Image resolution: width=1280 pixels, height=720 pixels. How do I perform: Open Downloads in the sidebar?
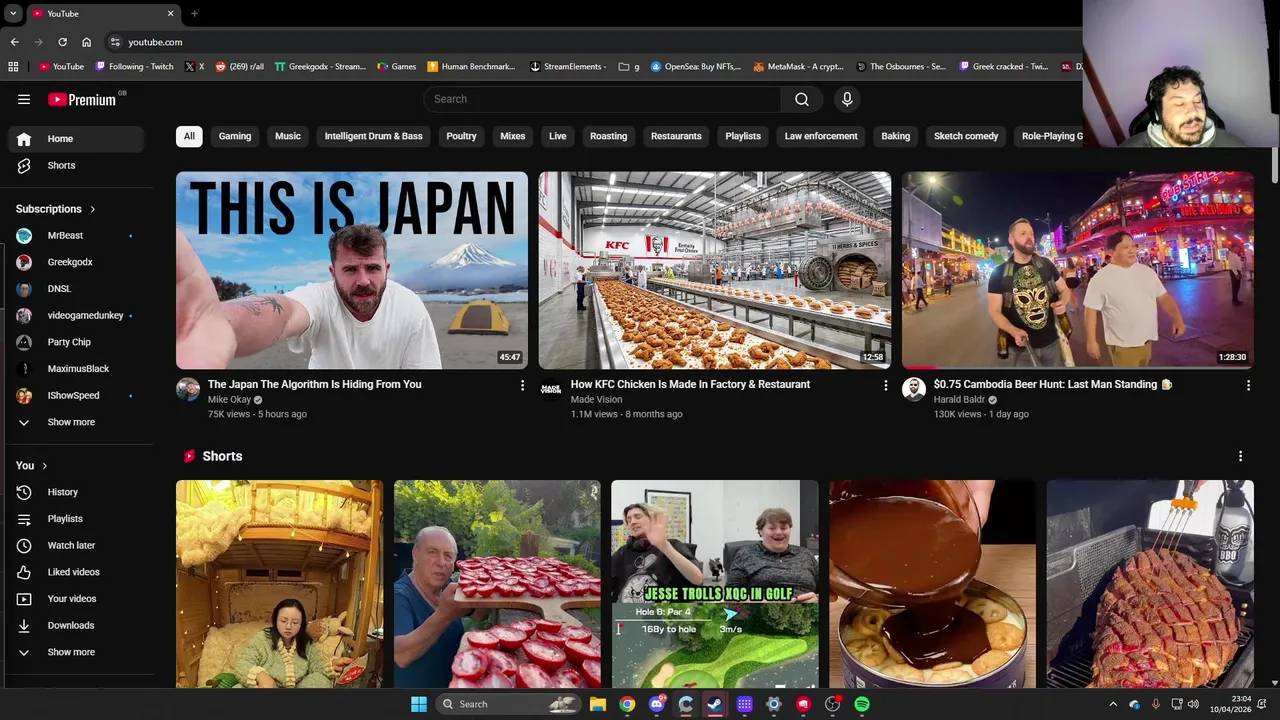[x=78, y=625]
